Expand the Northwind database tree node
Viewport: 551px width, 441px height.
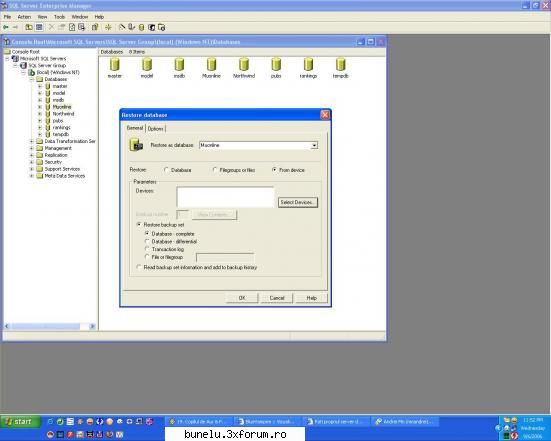(x=40, y=114)
